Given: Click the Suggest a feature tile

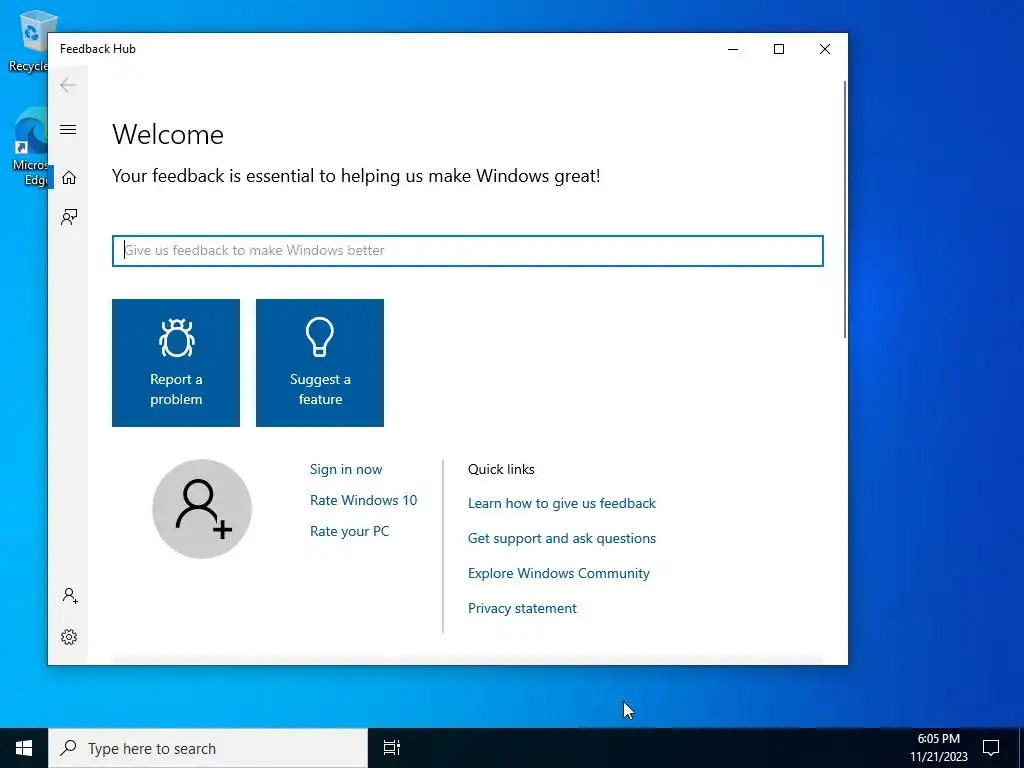Looking at the screenshot, I should click(x=320, y=363).
